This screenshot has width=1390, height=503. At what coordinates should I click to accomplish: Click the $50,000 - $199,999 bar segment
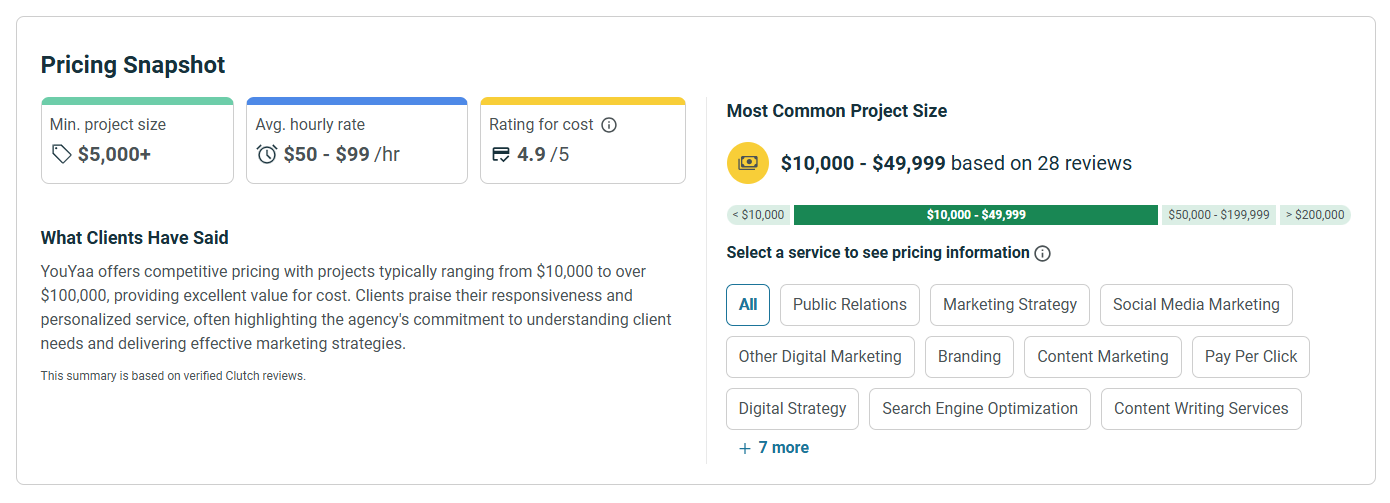(x=1218, y=215)
